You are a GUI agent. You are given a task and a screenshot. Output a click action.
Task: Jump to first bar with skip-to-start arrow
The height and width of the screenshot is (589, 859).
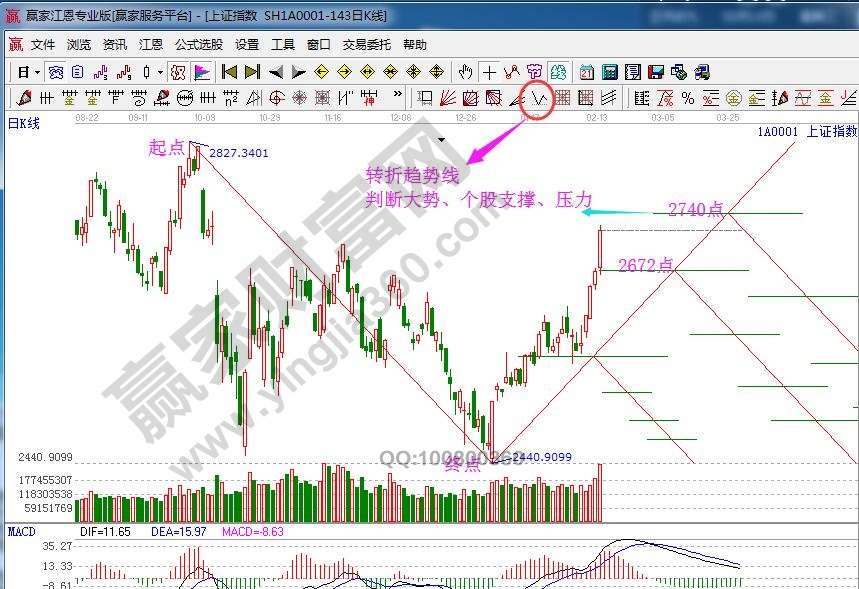coord(229,72)
